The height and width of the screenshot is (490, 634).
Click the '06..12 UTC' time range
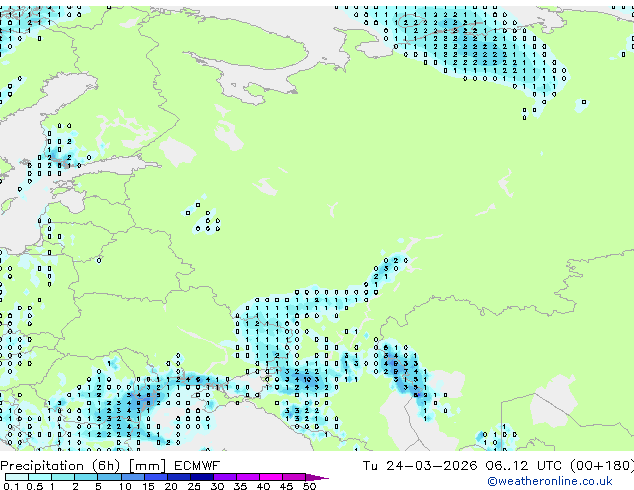524,466
